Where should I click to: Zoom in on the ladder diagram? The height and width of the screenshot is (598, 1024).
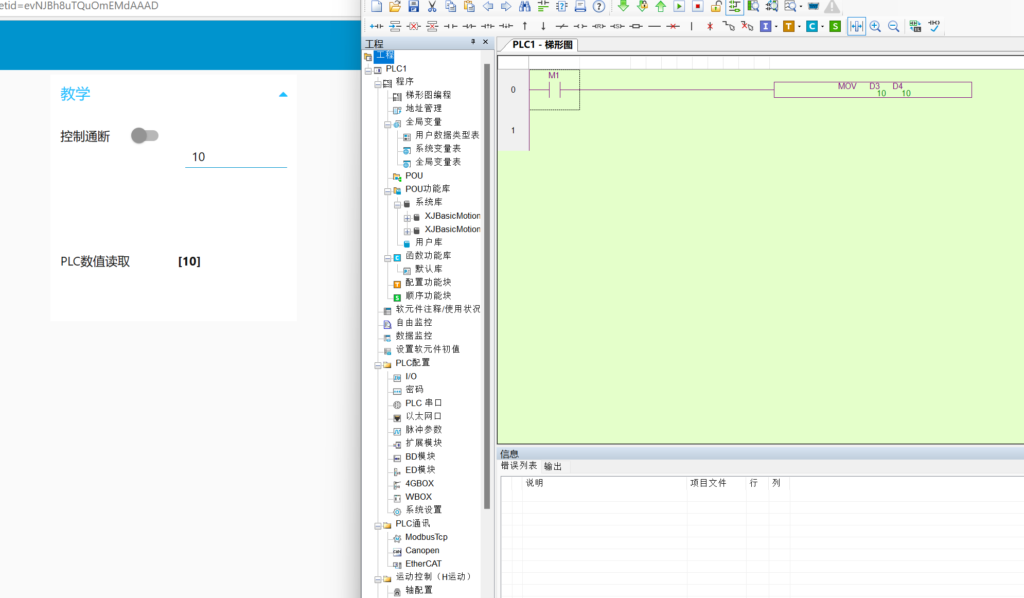tap(875, 26)
